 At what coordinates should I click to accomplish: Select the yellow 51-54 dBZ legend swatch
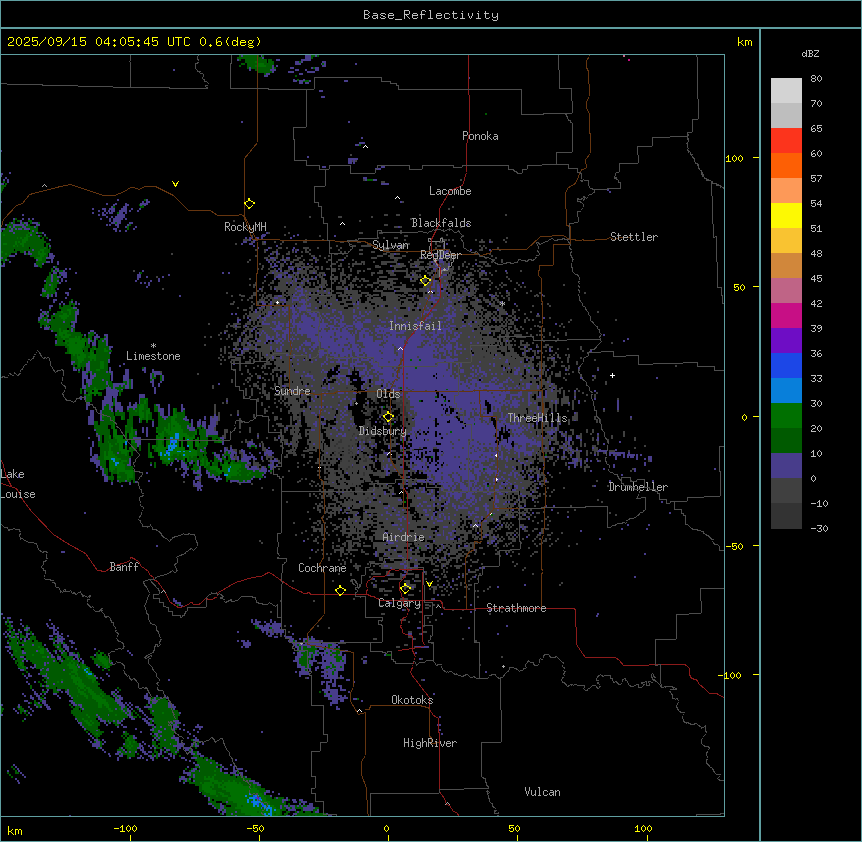pos(786,216)
